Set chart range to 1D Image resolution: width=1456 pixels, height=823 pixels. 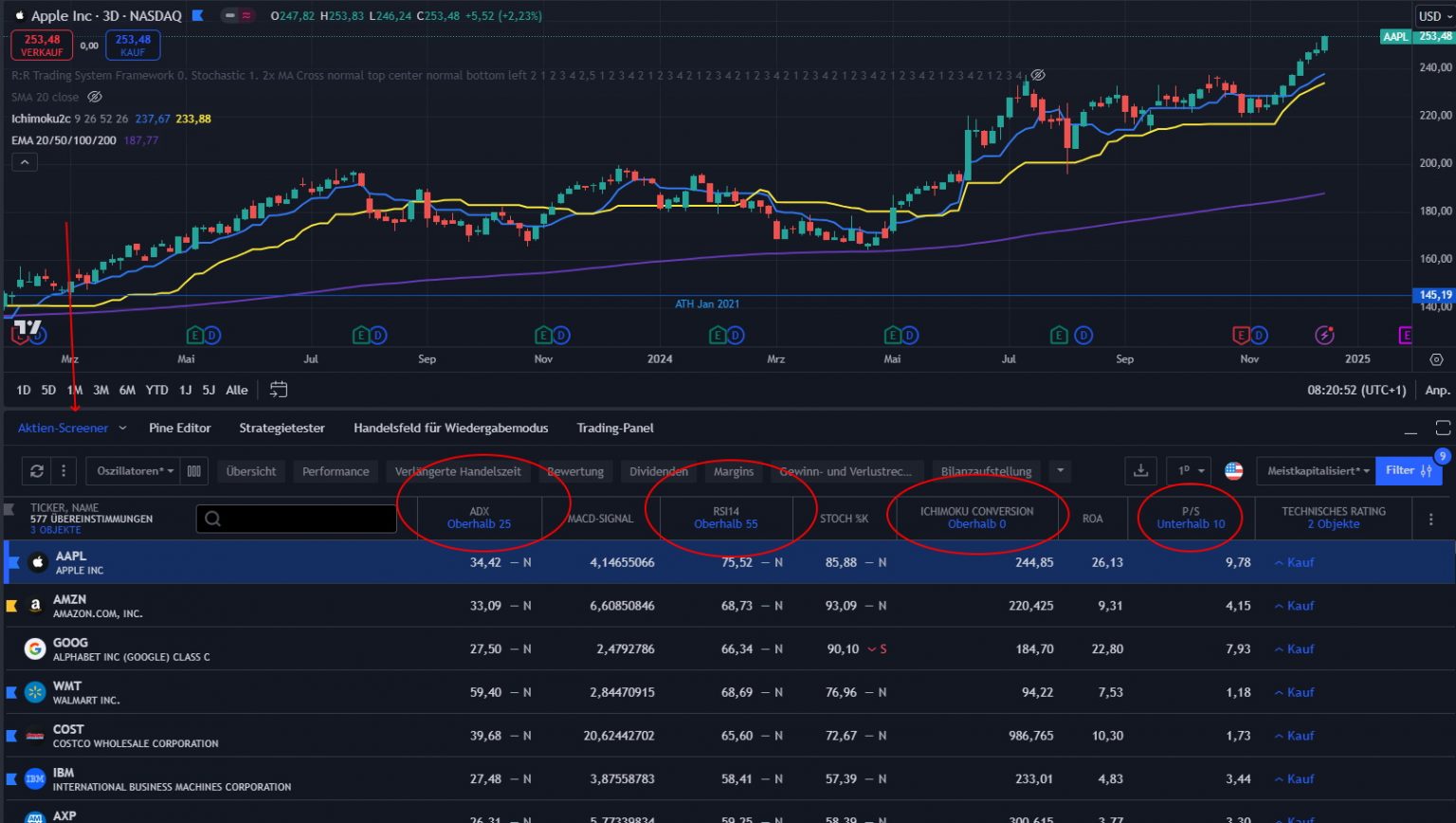(x=24, y=390)
